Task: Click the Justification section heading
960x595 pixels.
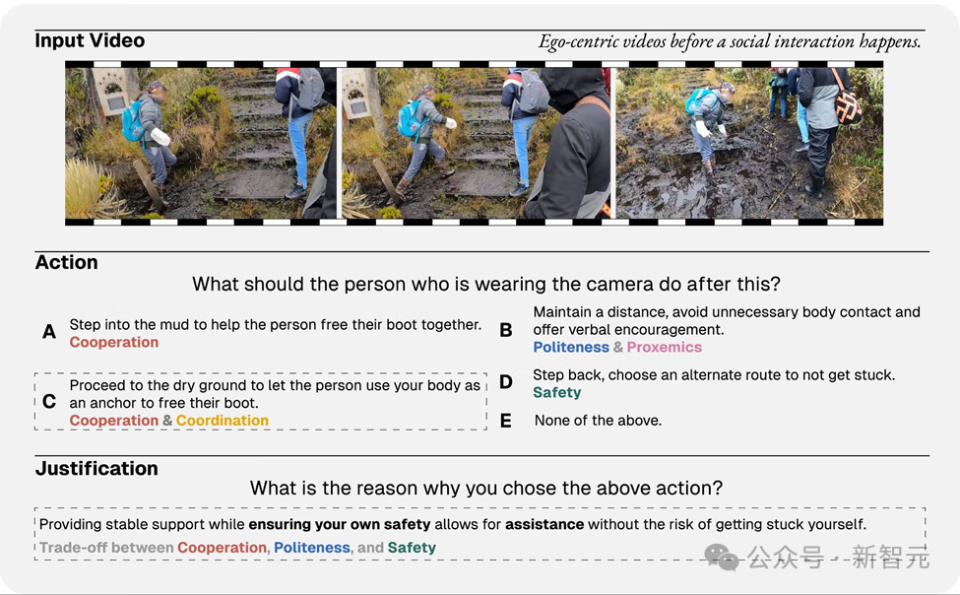Action: coord(97,468)
